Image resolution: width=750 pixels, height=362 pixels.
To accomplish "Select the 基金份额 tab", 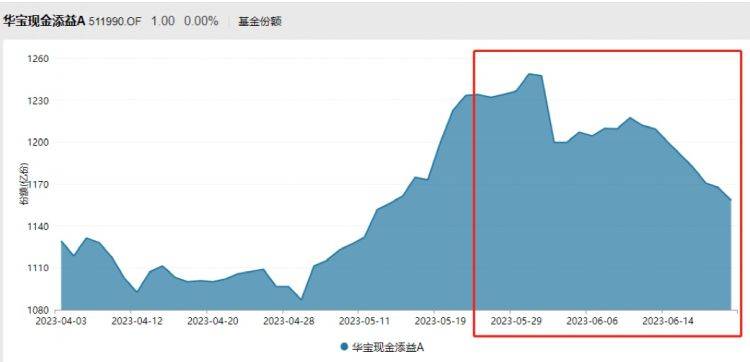I will pyautogui.click(x=260, y=22).
